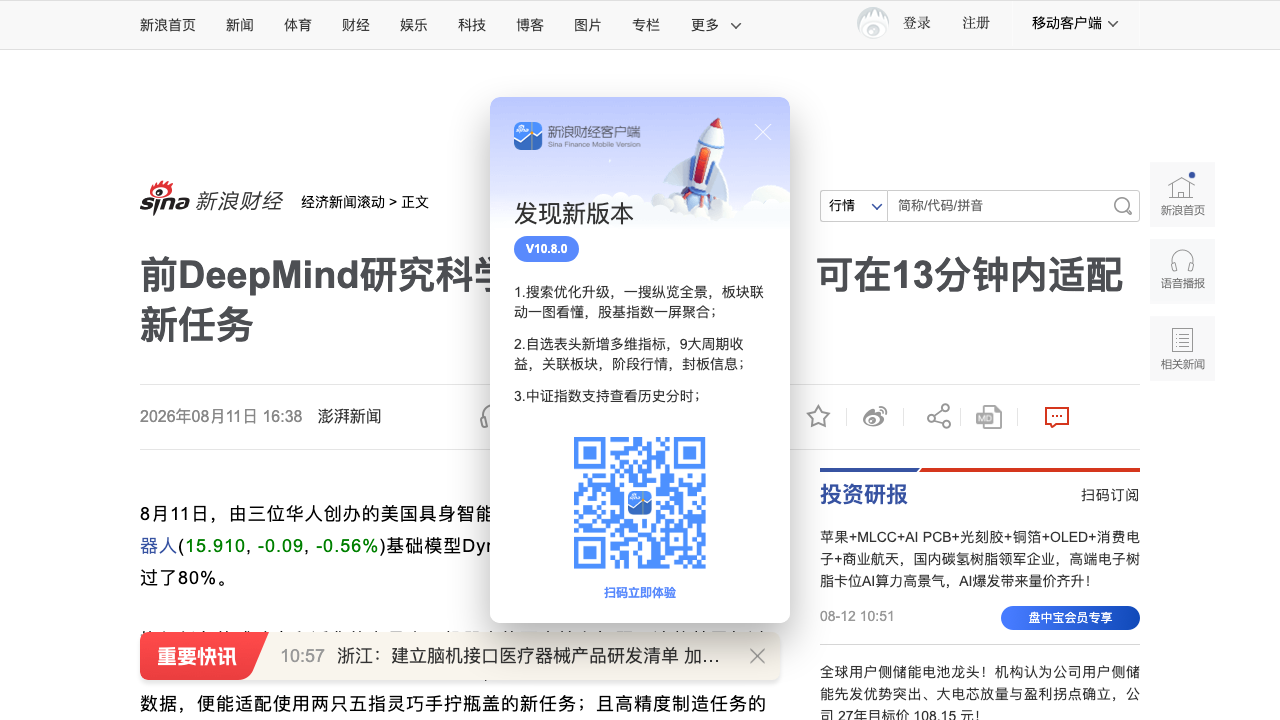Open the 新闻 navigation item
Image resolution: width=1280 pixels, height=720 pixels.
(x=240, y=25)
